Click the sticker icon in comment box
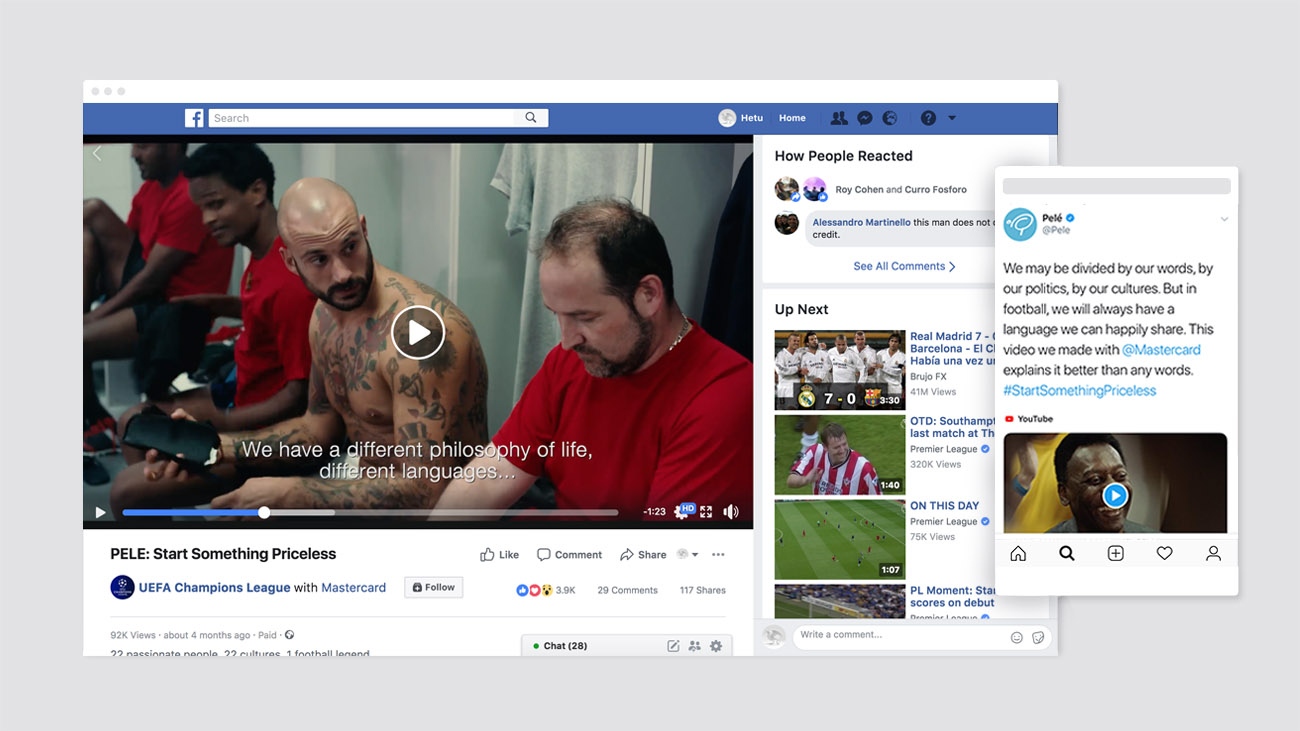This screenshot has width=1300, height=731. pyautogui.click(x=1038, y=637)
